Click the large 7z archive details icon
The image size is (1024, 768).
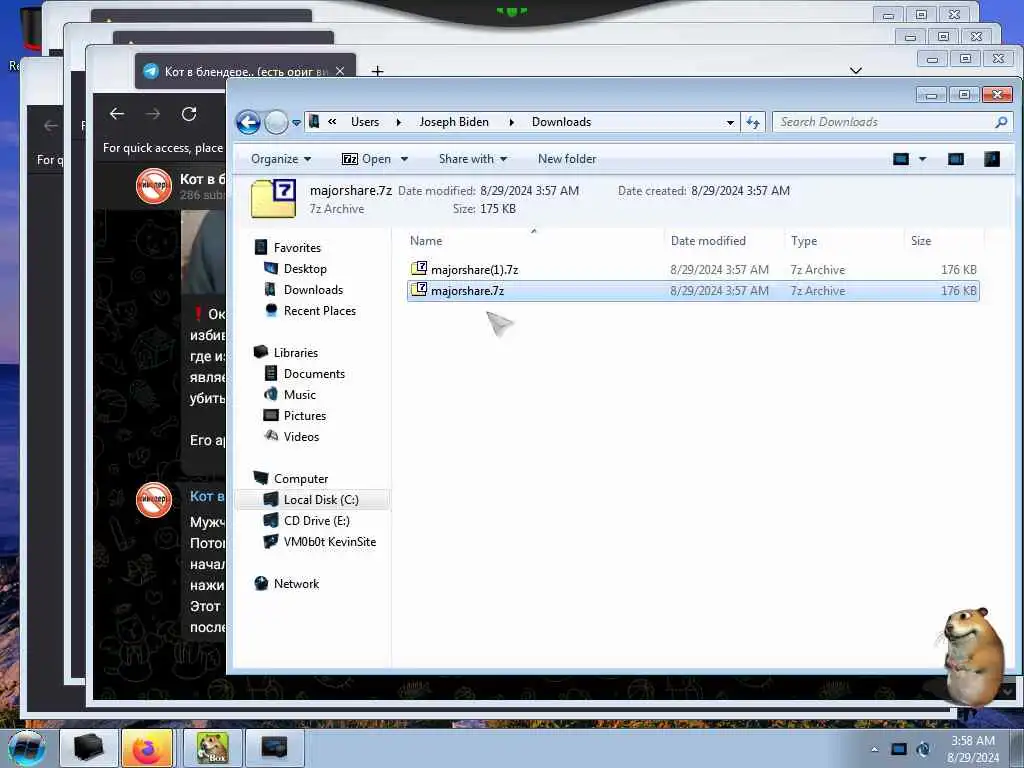click(274, 199)
